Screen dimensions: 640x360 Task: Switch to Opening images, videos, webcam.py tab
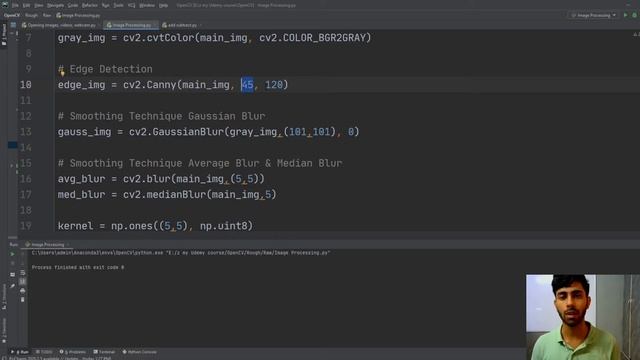59,25
